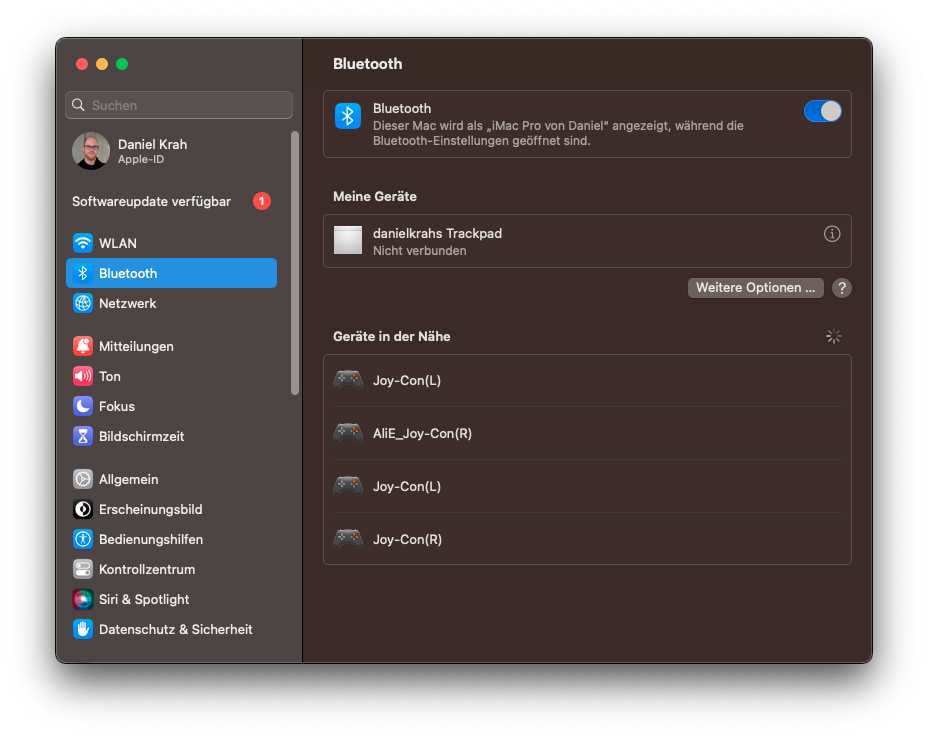Select danielkrahs Trackpad device row
The height and width of the screenshot is (737, 928).
coord(587,241)
